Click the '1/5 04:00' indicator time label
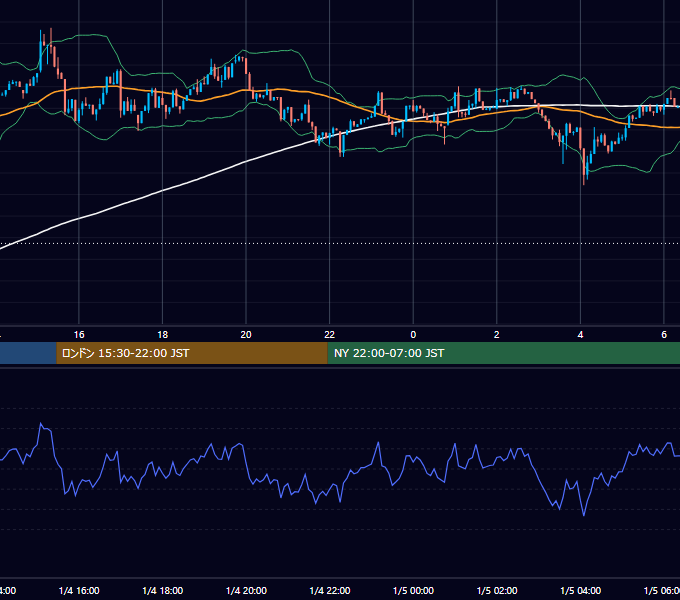680x600 pixels. coord(581,591)
